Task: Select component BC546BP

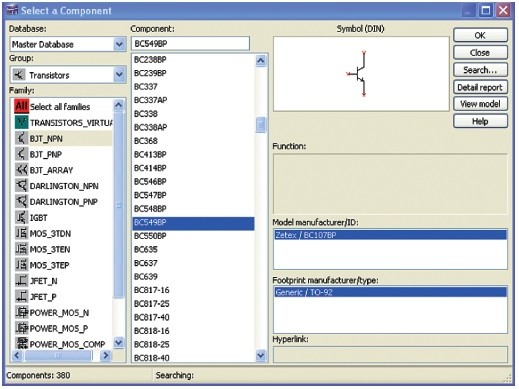Action: [193, 181]
